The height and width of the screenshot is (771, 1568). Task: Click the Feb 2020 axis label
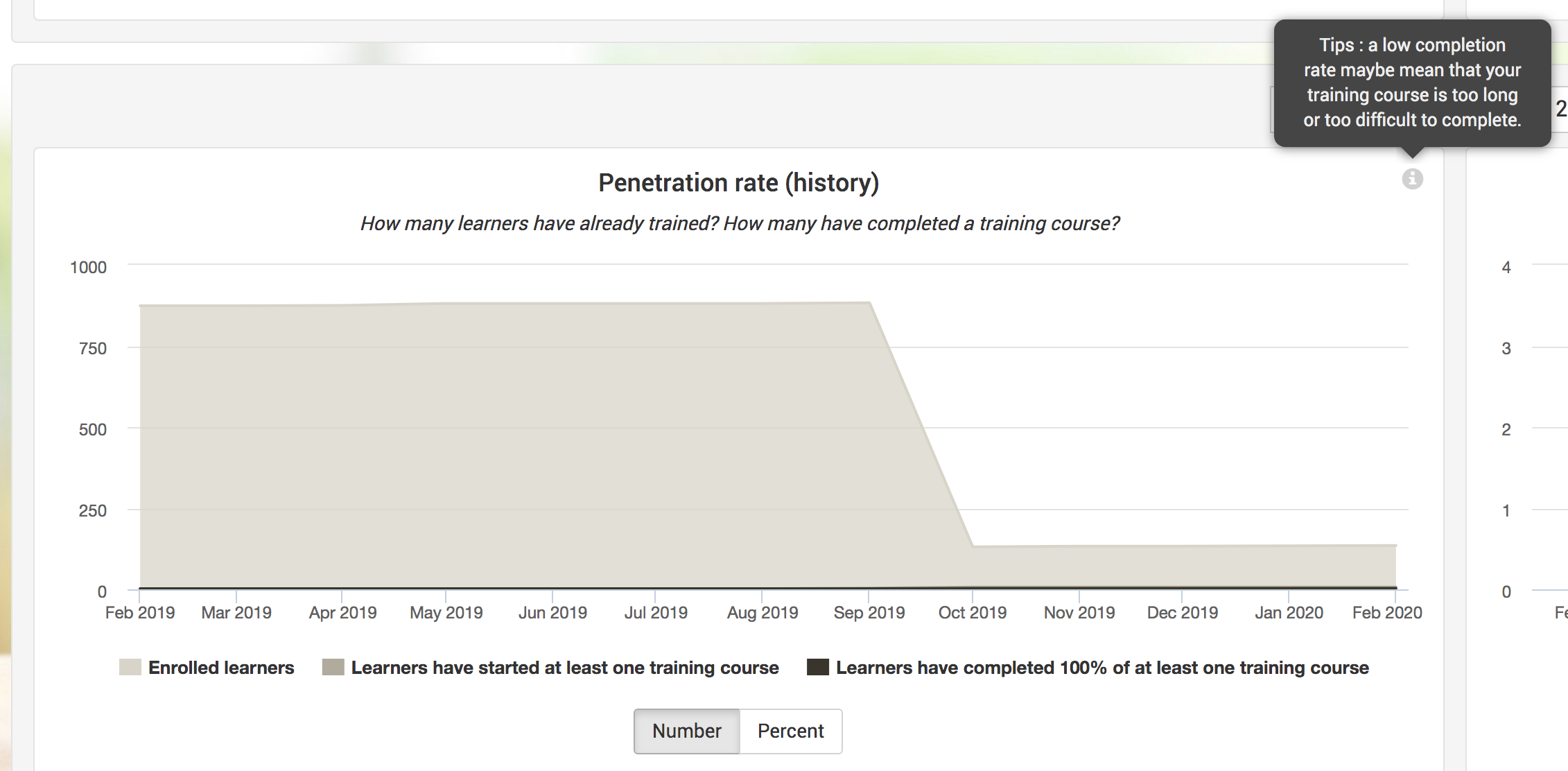pos(1387,613)
